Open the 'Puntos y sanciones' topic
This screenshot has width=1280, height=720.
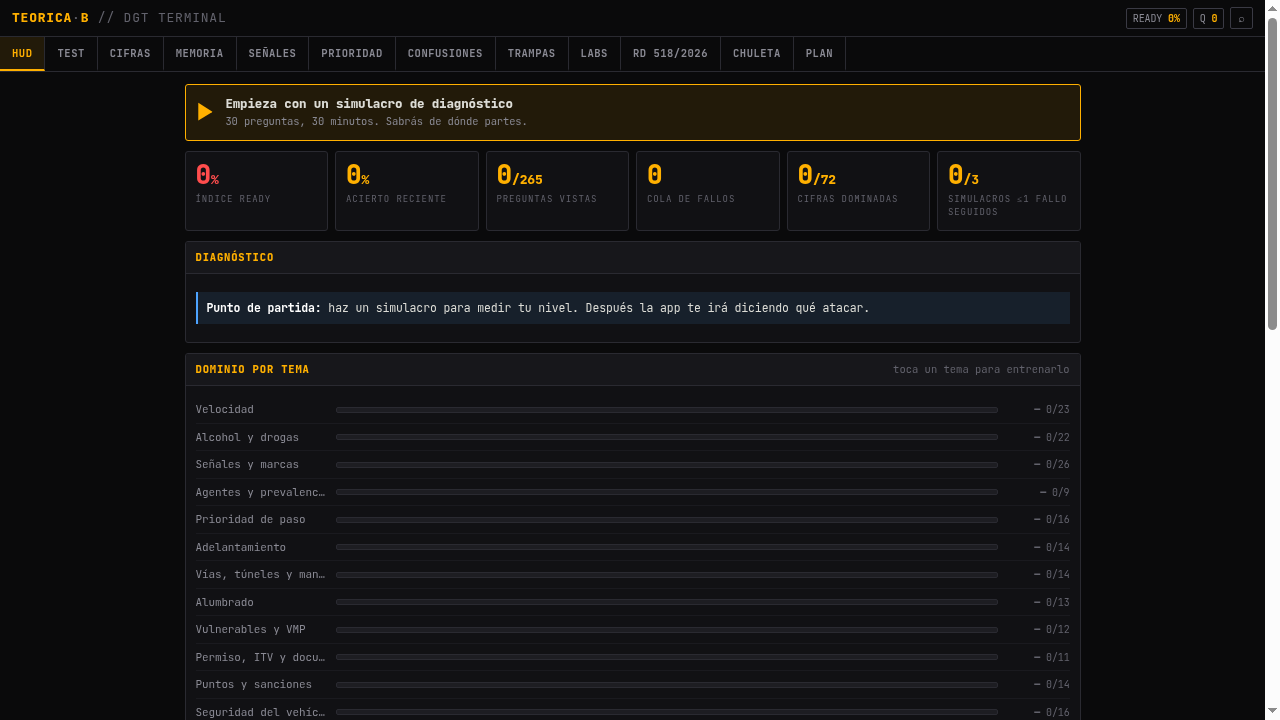(x=633, y=685)
